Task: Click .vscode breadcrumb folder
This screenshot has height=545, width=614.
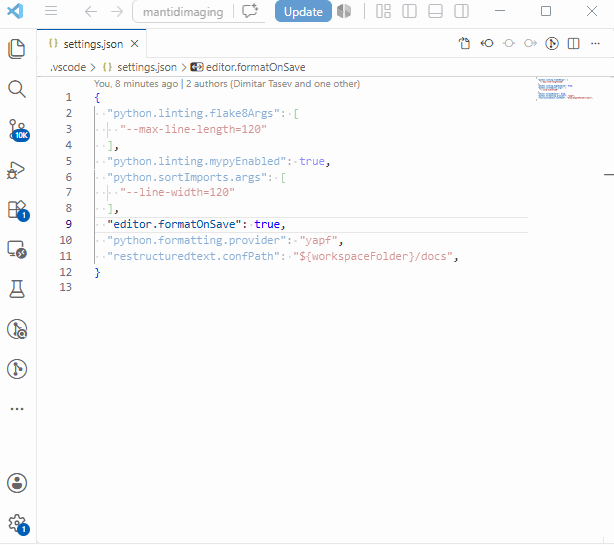Action: tap(68, 67)
